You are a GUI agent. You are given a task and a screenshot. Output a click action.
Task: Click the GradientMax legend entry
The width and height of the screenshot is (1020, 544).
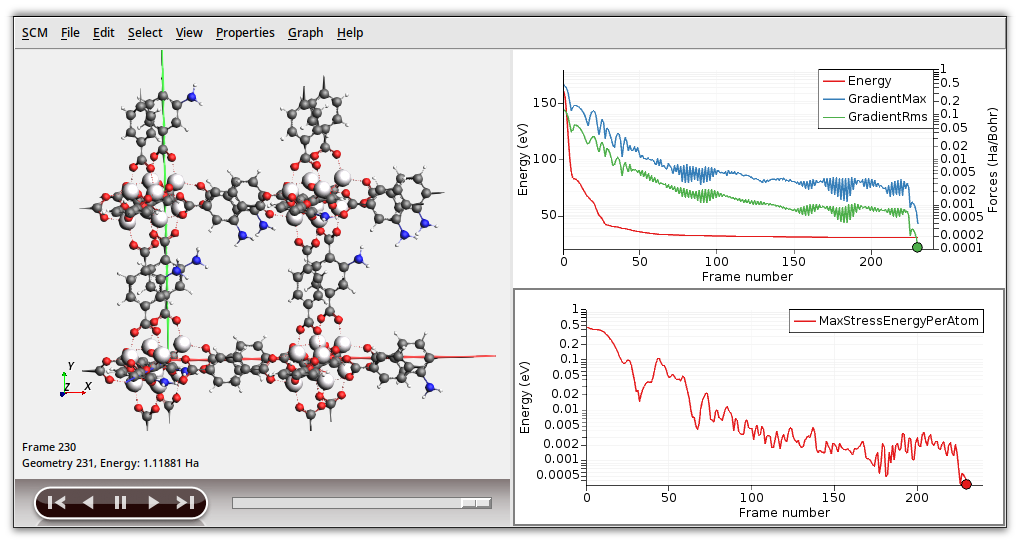(x=875, y=99)
